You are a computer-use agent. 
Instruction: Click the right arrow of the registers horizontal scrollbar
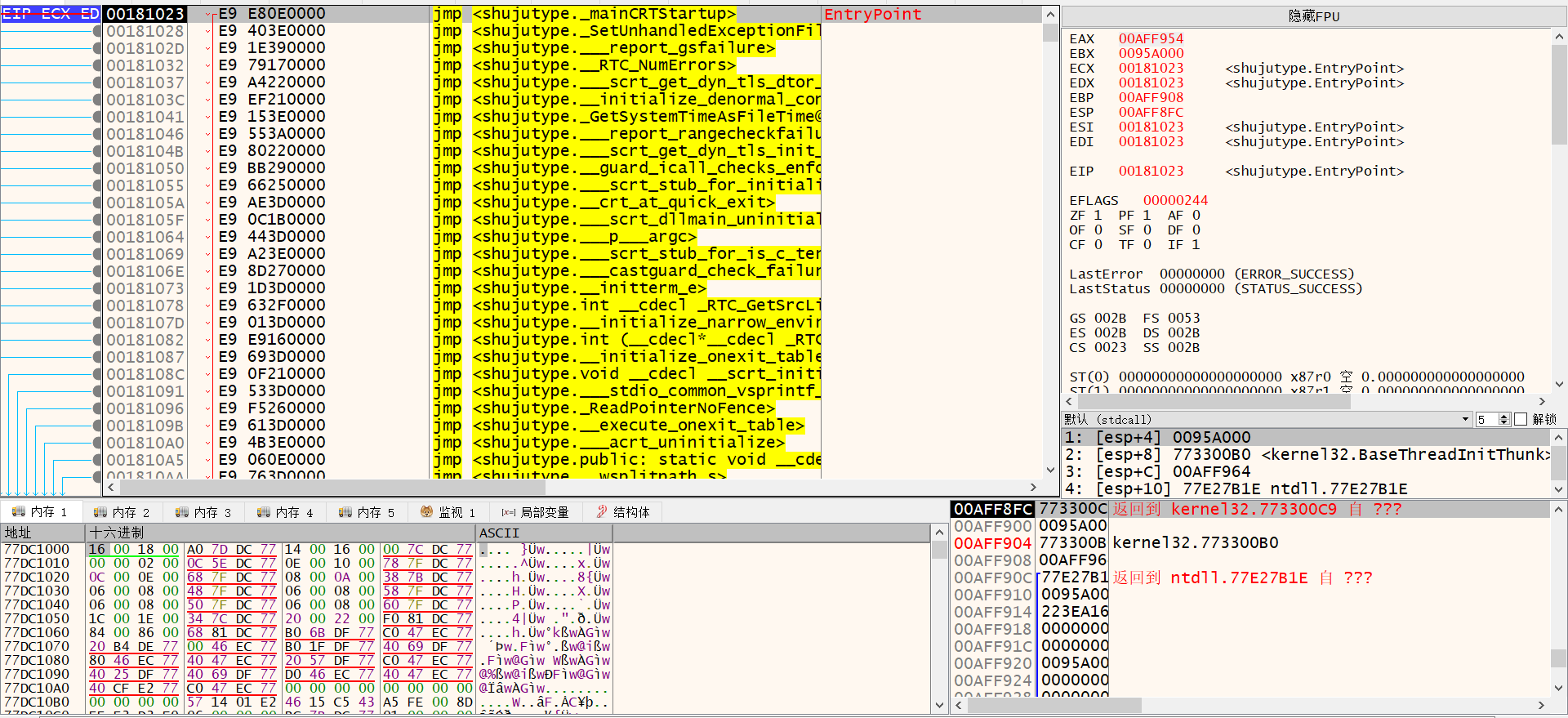point(1542,402)
